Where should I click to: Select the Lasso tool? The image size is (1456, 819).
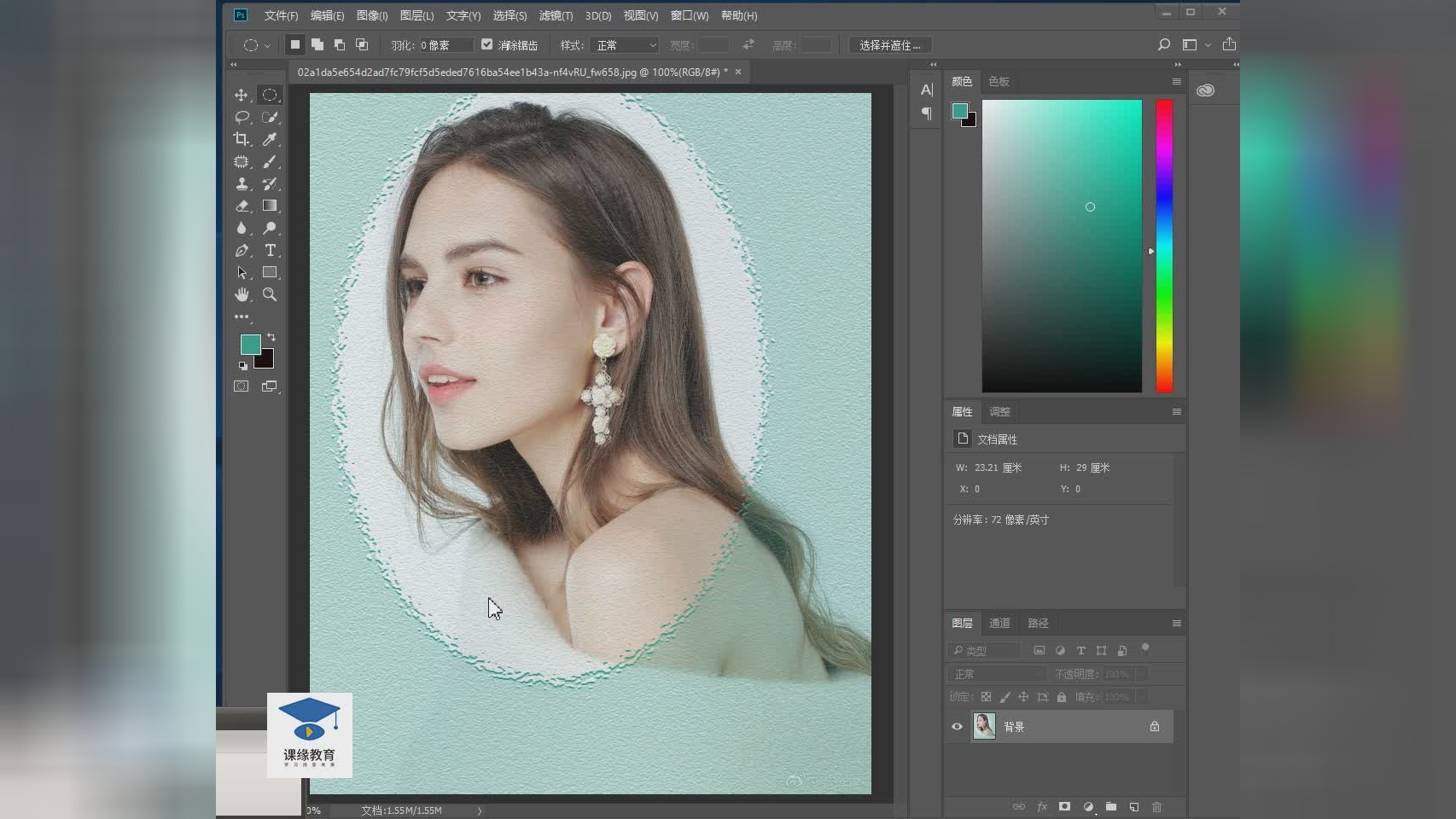coord(242,117)
